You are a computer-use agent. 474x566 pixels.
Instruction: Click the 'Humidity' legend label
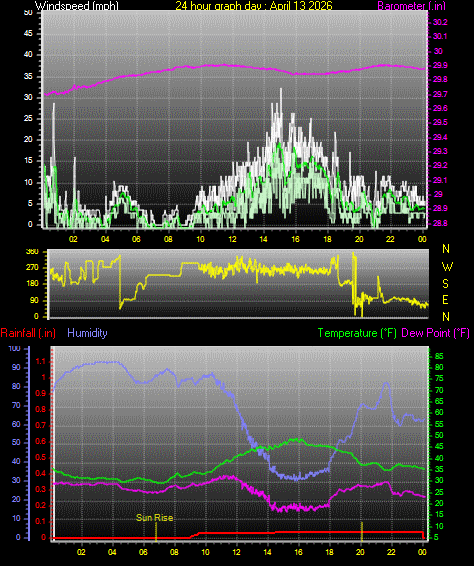(x=87, y=333)
